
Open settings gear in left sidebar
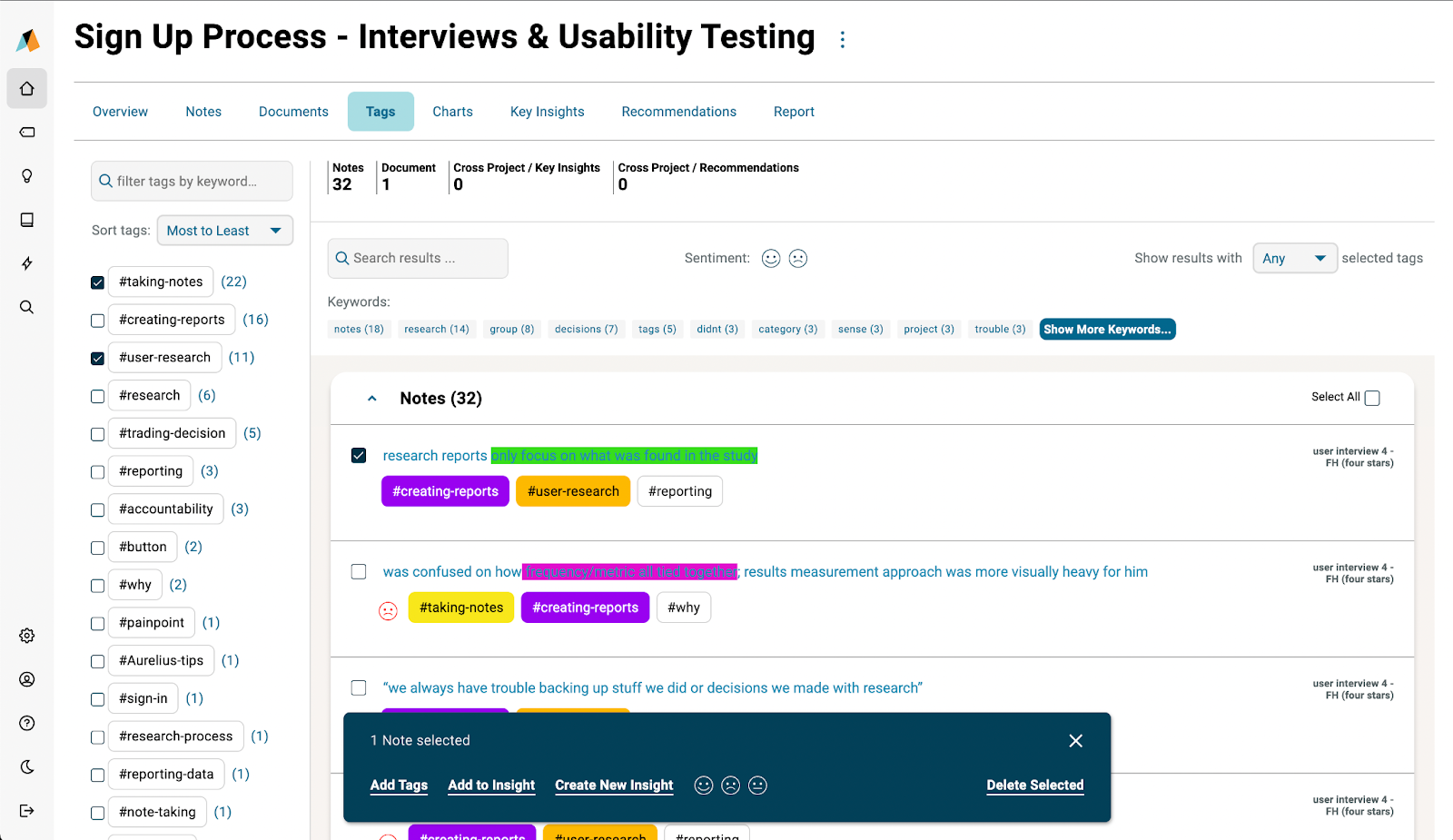point(27,636)
